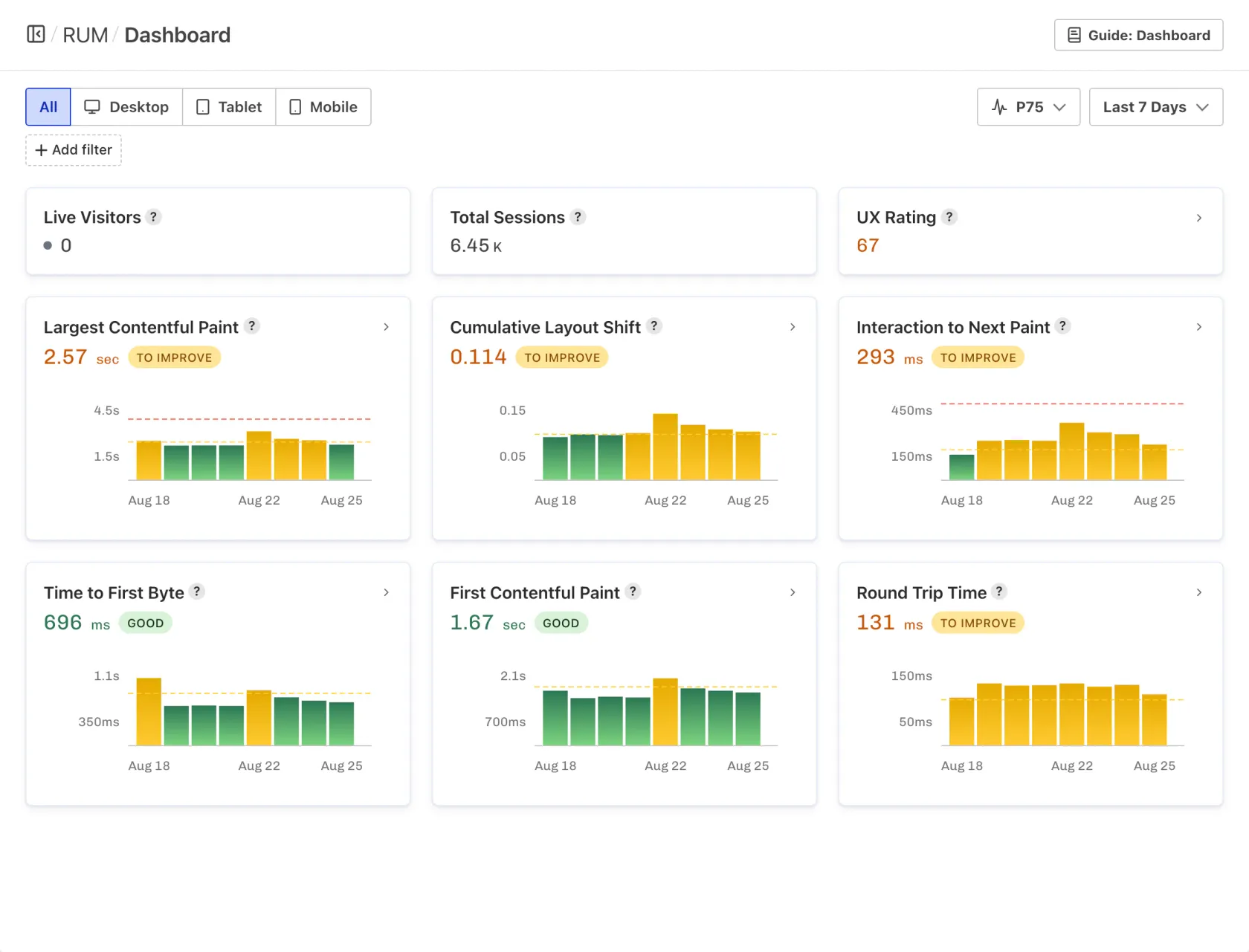
Task: Click the Add filter button
Action: [x=74, y=150]
